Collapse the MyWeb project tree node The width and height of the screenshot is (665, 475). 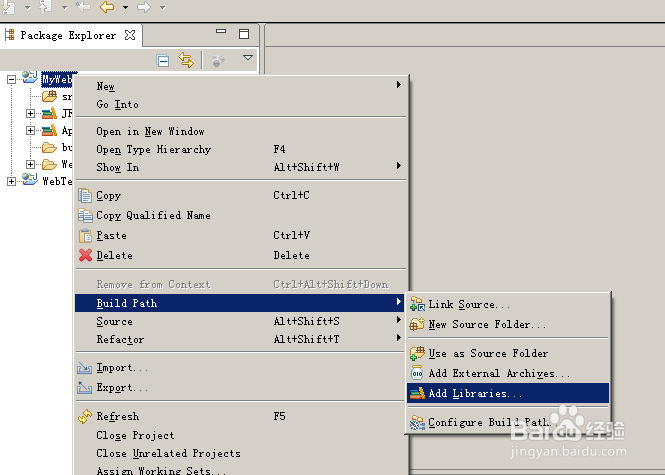[11, 79]
